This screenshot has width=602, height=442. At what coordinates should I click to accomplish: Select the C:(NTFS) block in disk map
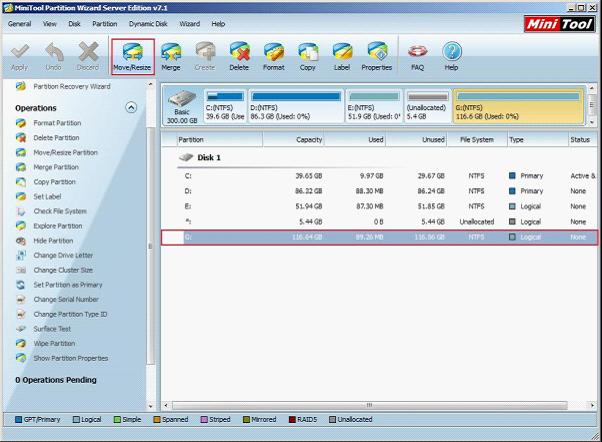[x=225, y=106]
